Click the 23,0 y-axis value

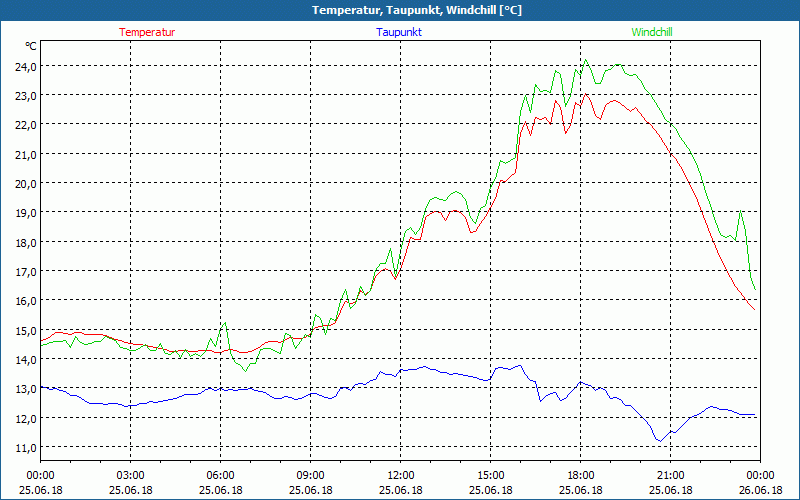click(x=26, y=95)
